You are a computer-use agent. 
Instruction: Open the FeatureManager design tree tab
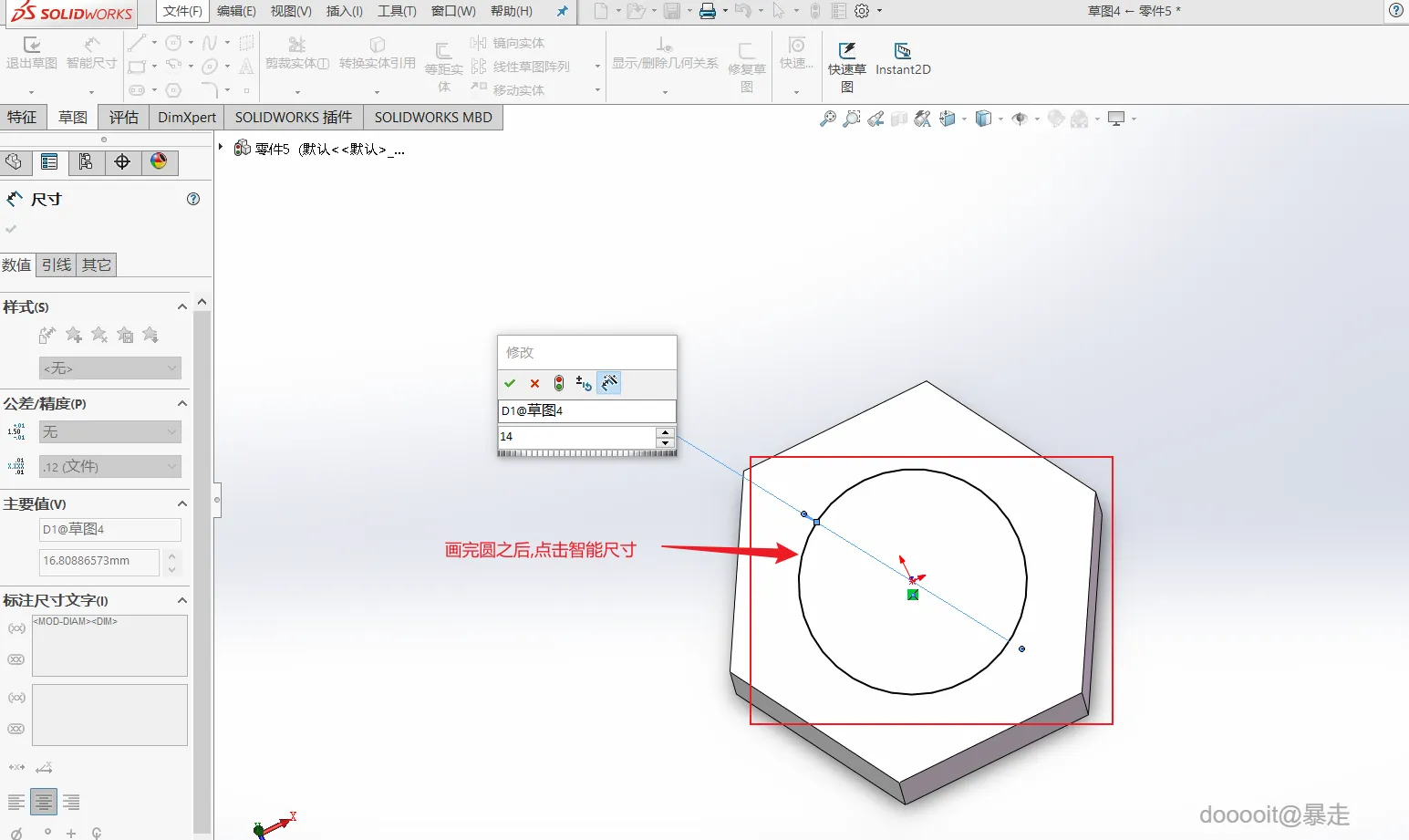point(14,162)
